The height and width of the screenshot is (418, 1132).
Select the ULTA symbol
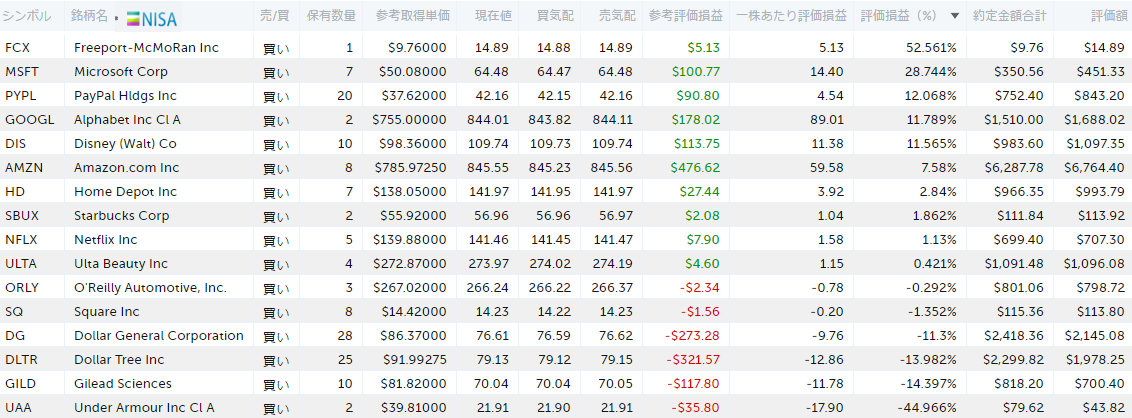19,264
